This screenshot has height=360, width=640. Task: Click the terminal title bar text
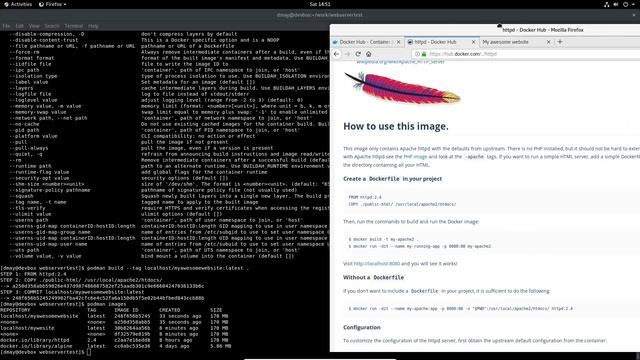[320, 15]
